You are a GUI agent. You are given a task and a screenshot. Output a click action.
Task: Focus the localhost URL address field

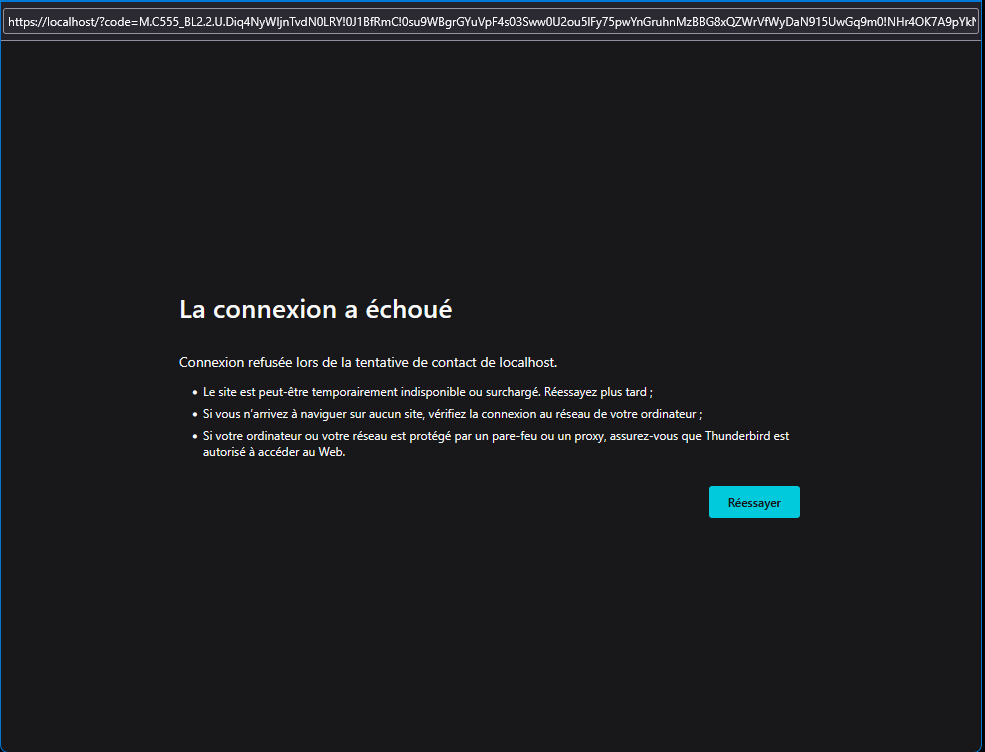click(491, 22)
